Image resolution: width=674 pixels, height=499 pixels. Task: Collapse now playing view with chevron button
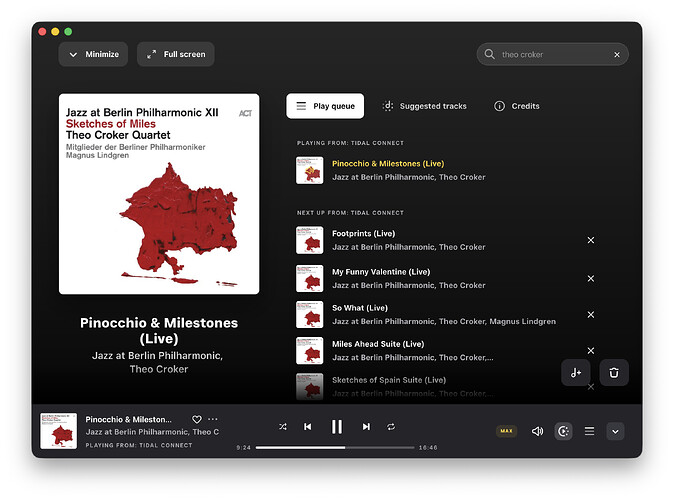coord(615,432)
